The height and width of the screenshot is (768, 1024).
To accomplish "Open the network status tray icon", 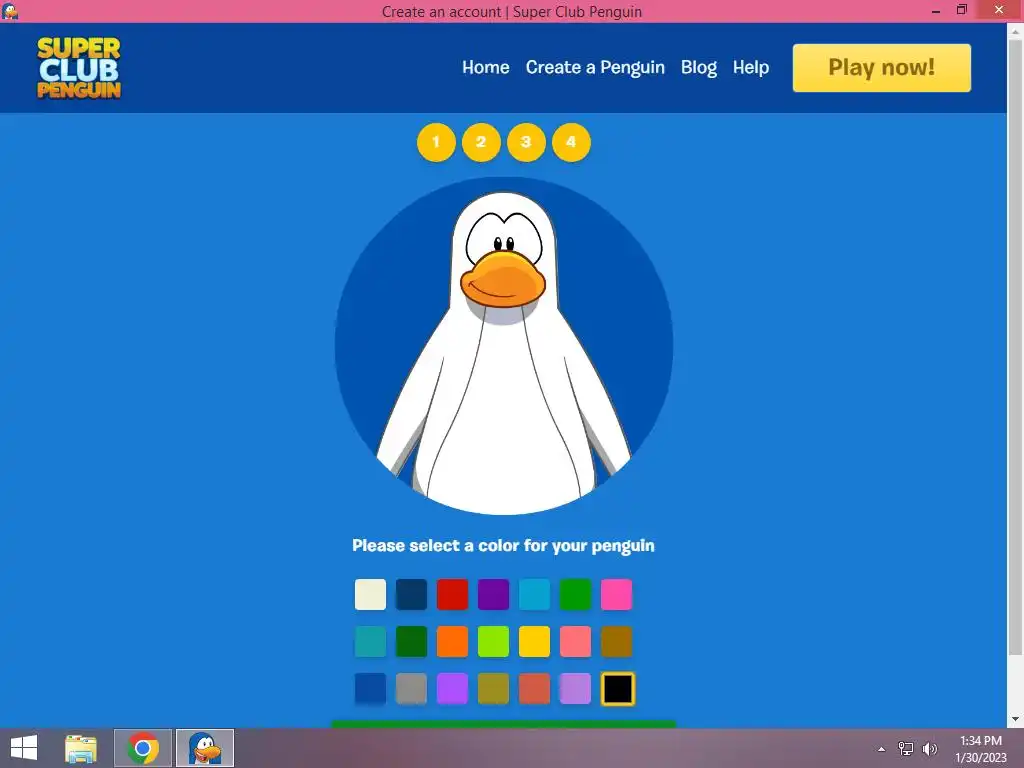I will click(x=906, y=749).
